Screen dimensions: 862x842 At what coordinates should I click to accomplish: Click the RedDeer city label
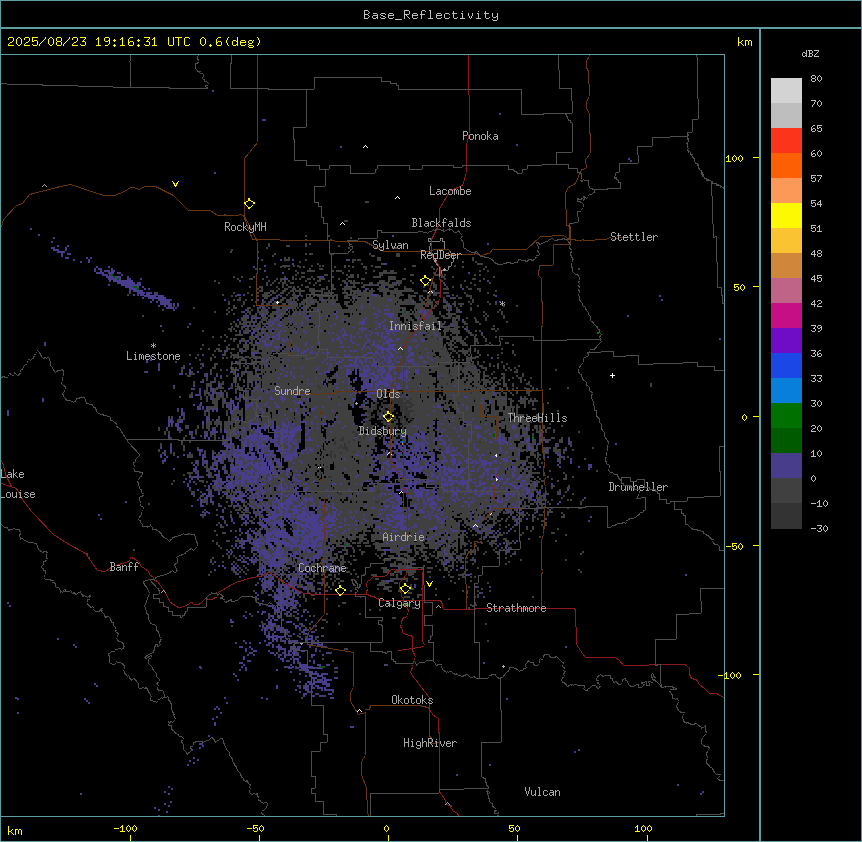point(440,255)
